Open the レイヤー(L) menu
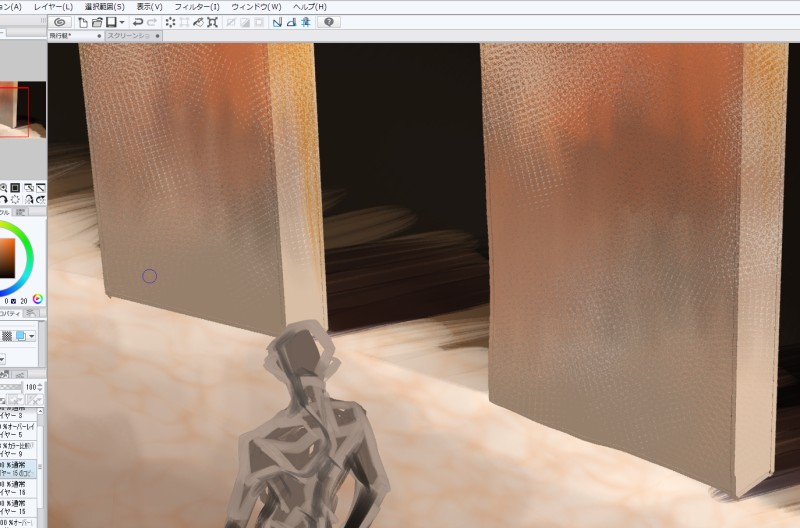The height and width of the screenshot is (528, 800). click(x=53, y=7)
